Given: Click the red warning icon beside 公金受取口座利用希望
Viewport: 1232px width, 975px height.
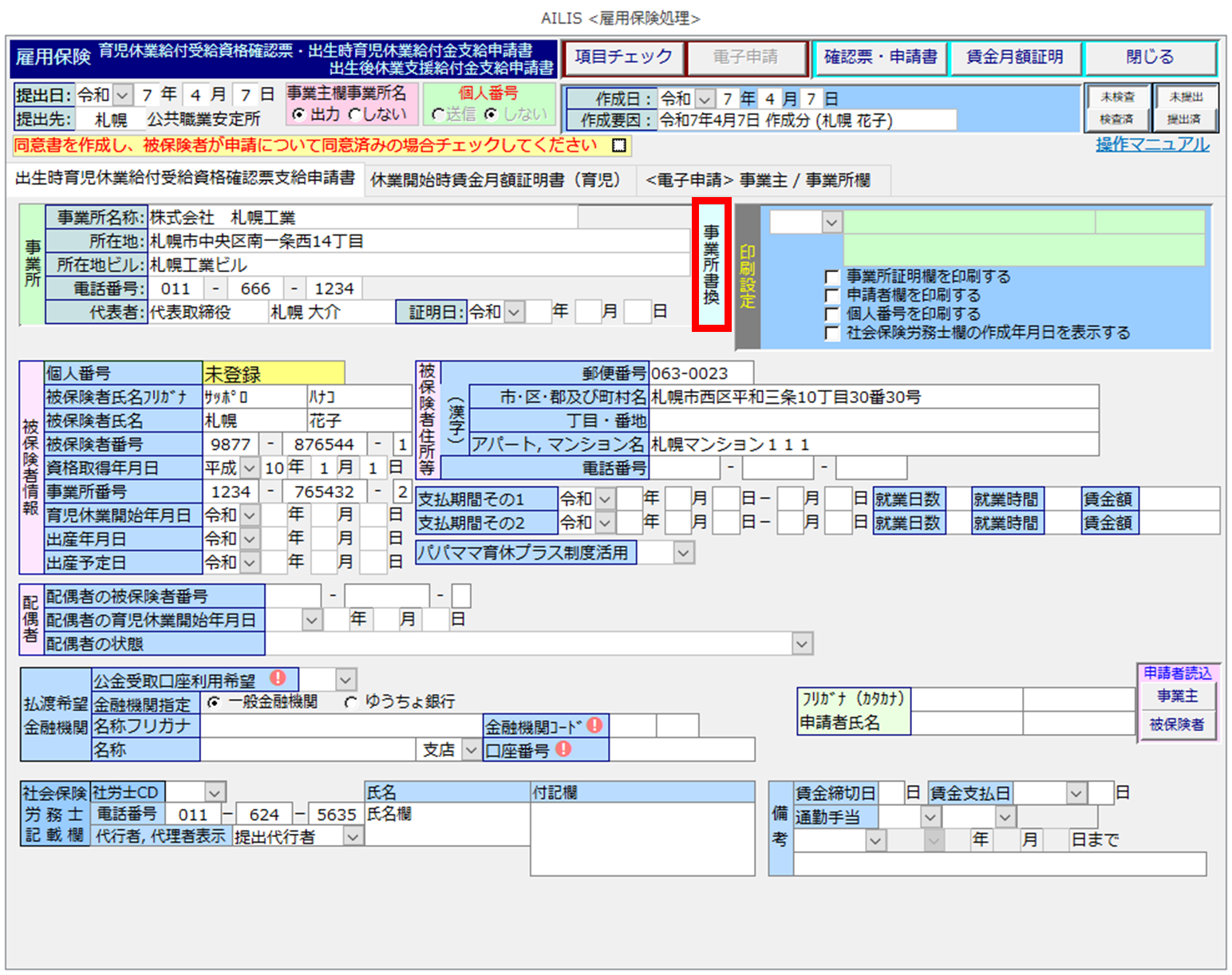Looking at the screenshot, I should [278, 678].
